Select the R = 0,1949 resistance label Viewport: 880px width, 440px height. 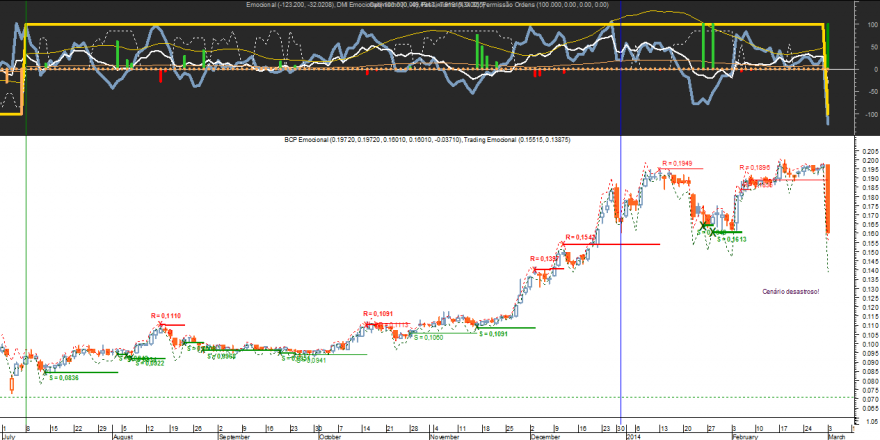pyautogui.click(x=677, y=162)
